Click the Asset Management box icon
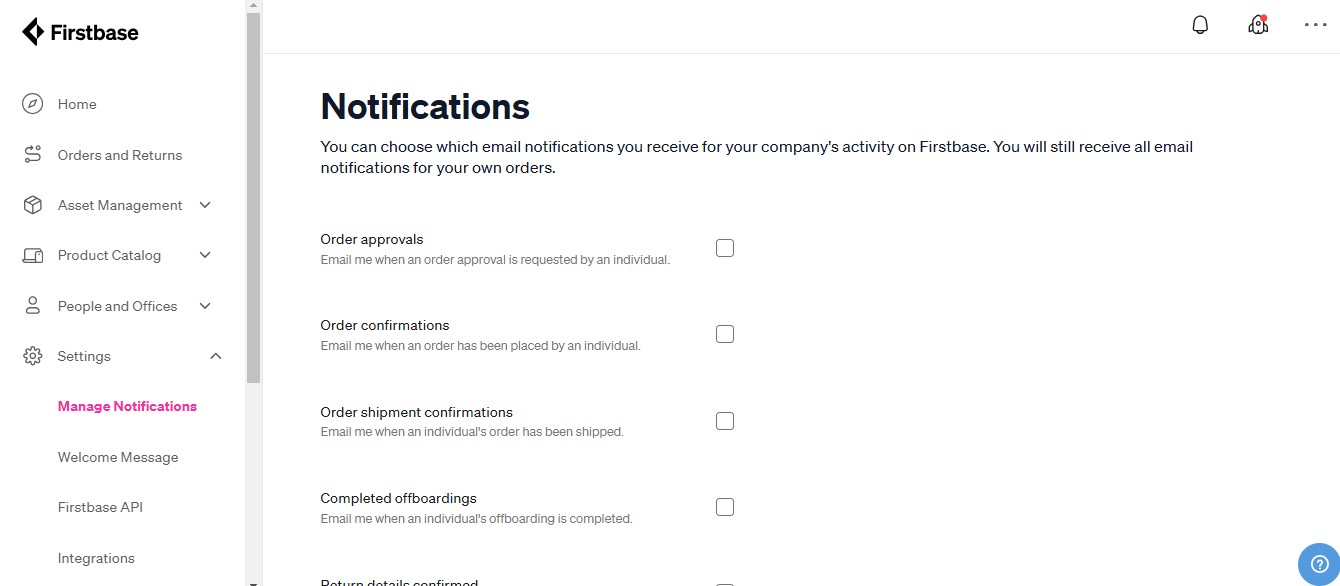The height and width of the screenshot is (586, 1340). (33, 205)
